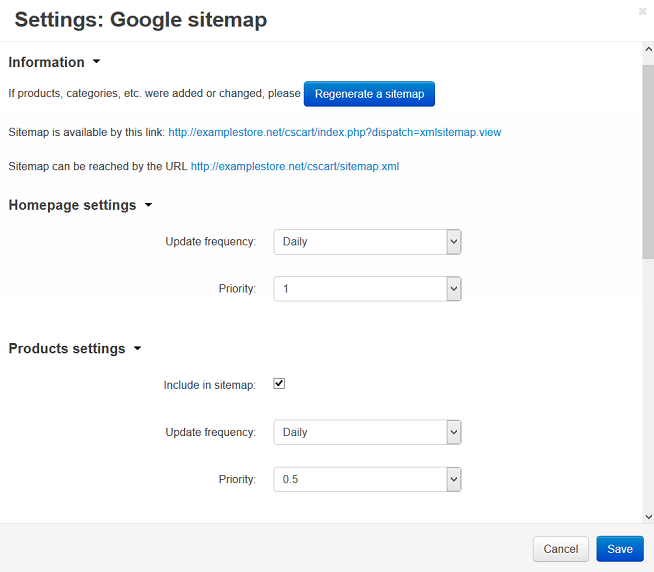Click the Homepage Update frequency label
Viewport: 654px width, 572px height.
click(x=211, y=242)
